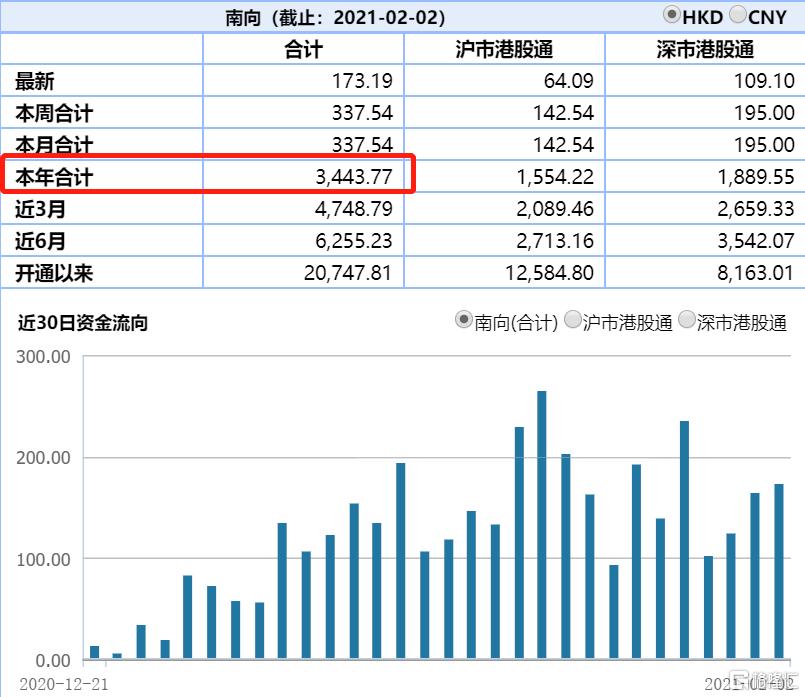The width and height of the screenshot is (805, 697).
Task: Select 沪市港股通 chart radio button
Action: tap(572, 319)
